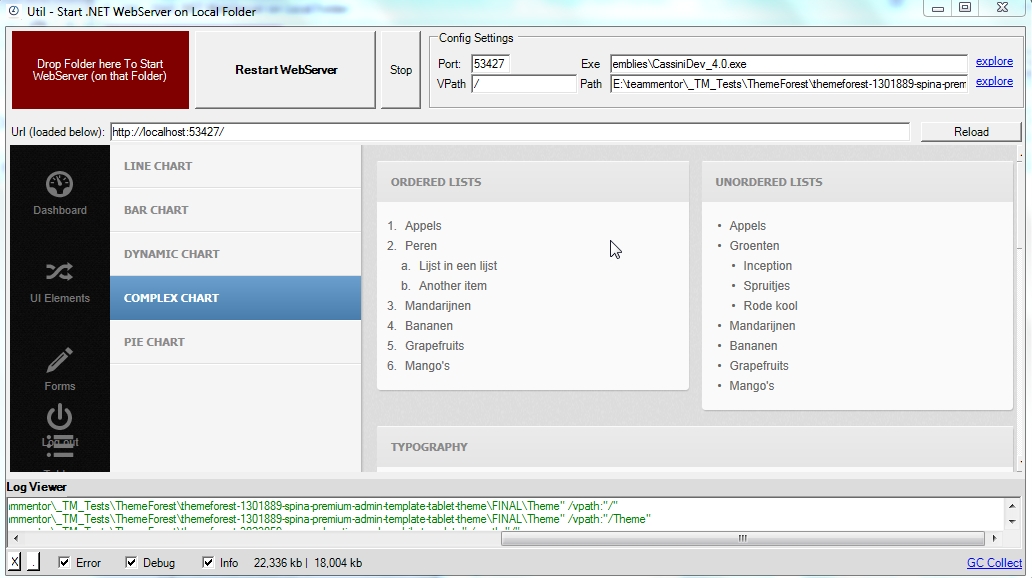Open the Forms pencil icon
Viewport: 1032px width, 578px height.
[x=59, y=359]
